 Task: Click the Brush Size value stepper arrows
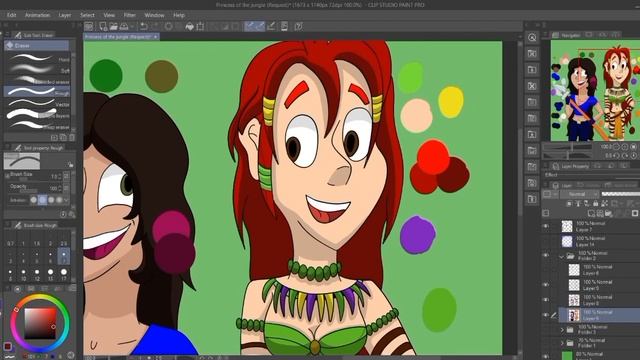60,176
